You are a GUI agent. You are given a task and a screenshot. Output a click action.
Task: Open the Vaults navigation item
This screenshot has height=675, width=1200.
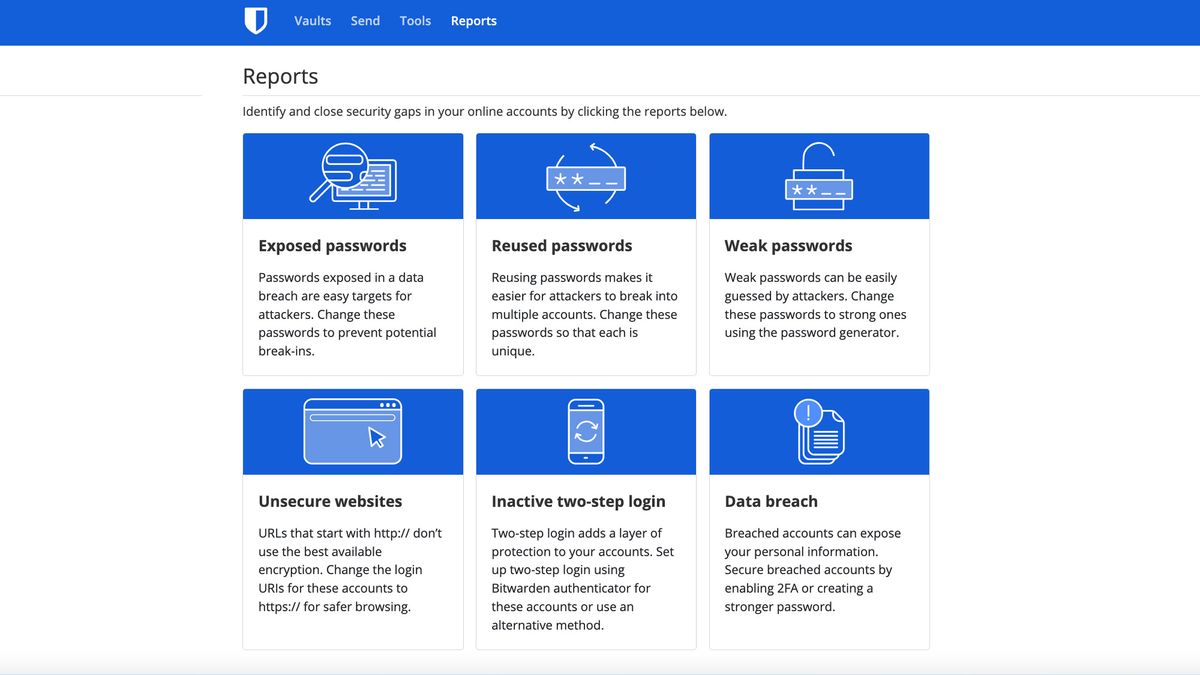click(312, 20)
